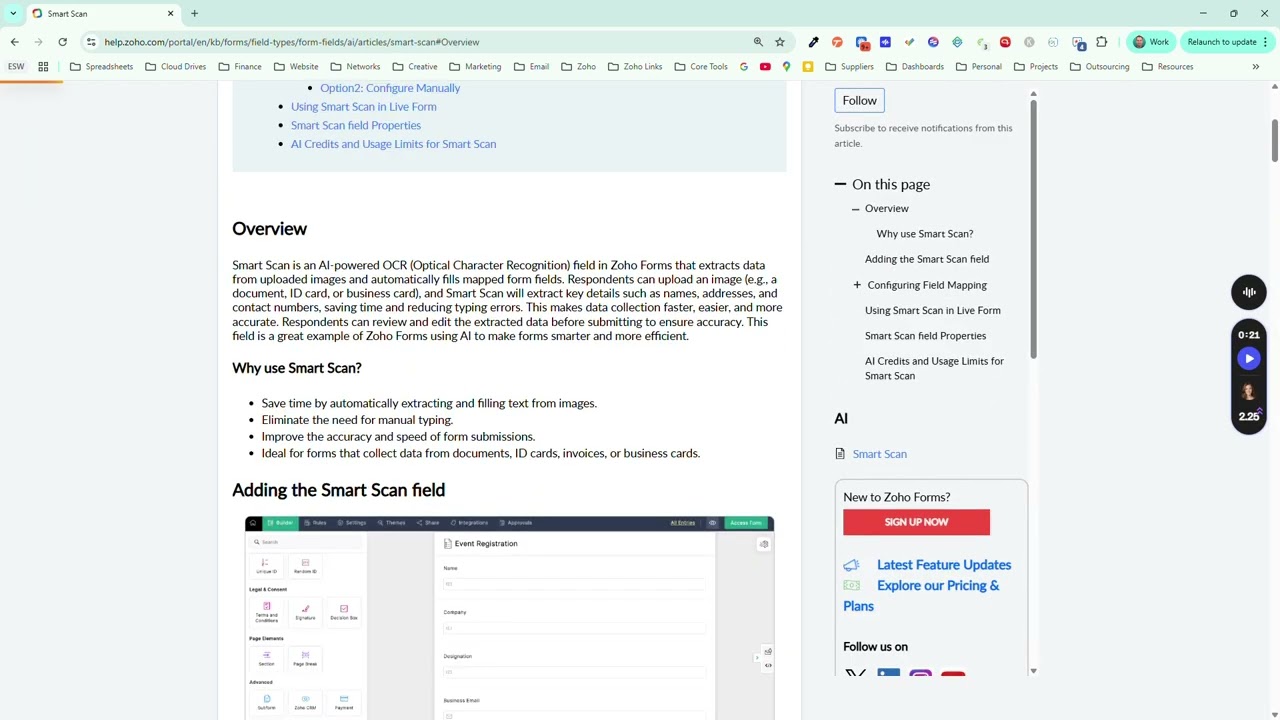Open Smart Scan field Properties link in contents
The width and height of the screenshot is (1280, 720).
(356, 126)
